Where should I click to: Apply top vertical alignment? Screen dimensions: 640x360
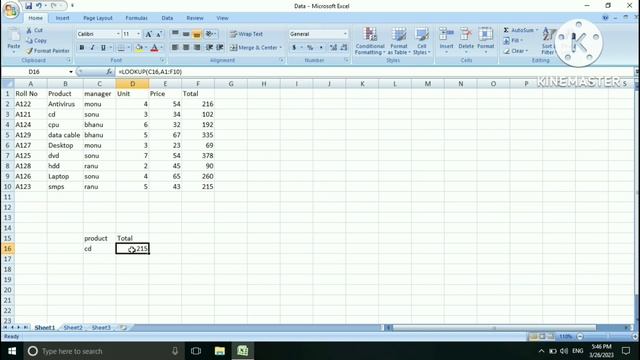point(175,34)
